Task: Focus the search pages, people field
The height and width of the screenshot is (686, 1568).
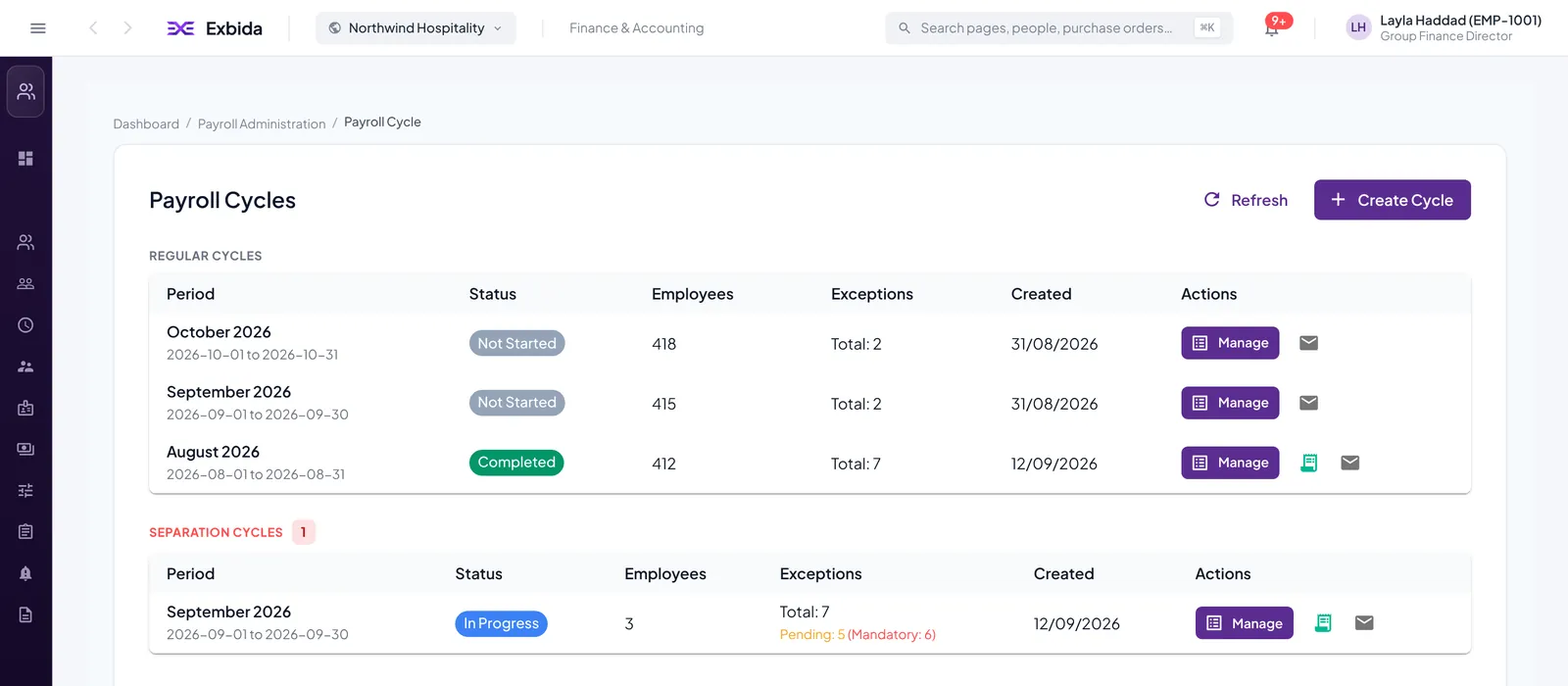Action: click(x=1058, y=28)
